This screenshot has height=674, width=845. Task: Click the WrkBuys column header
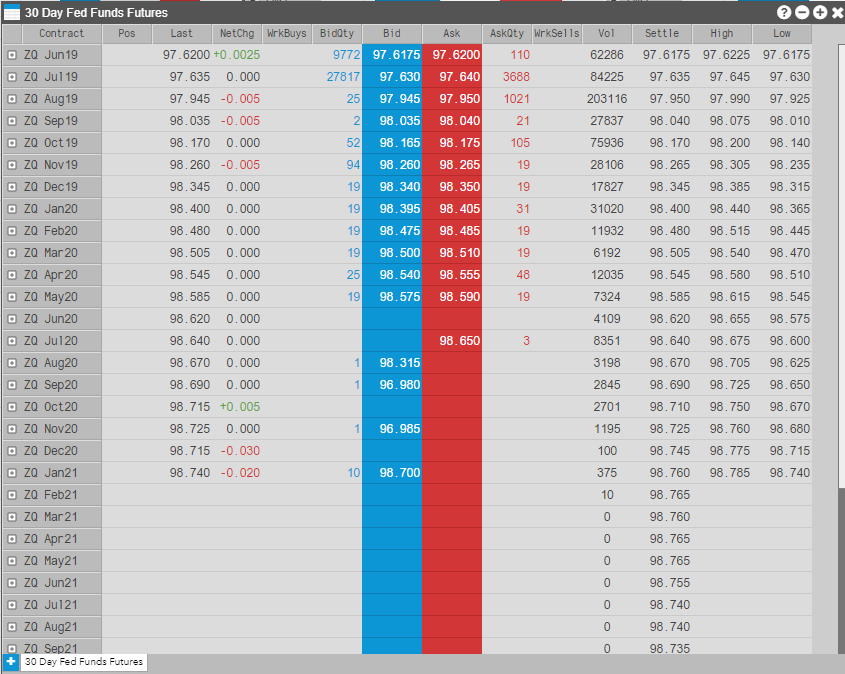coord(287,33)
